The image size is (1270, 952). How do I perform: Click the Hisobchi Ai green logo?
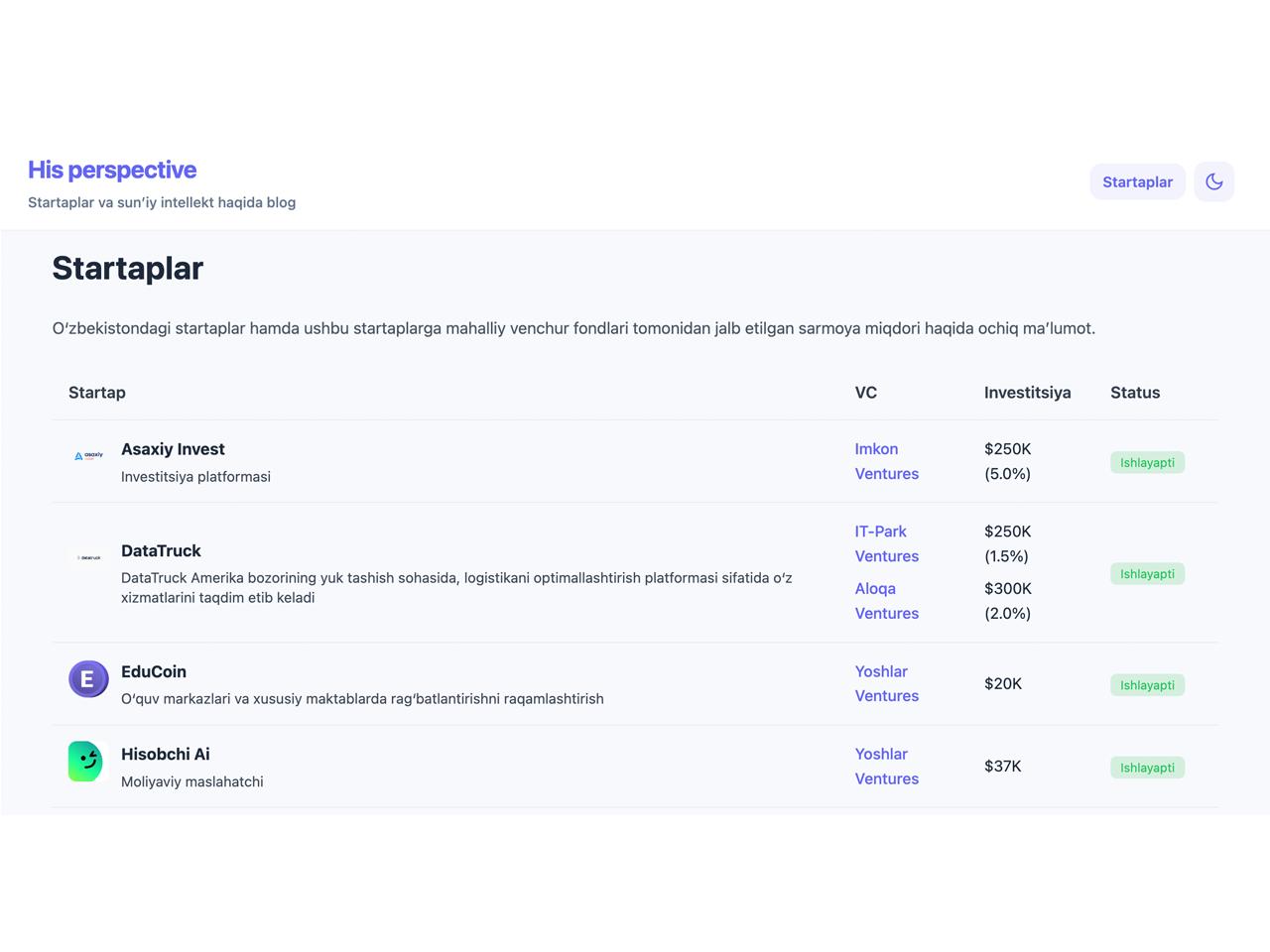(x=86, y=762)
